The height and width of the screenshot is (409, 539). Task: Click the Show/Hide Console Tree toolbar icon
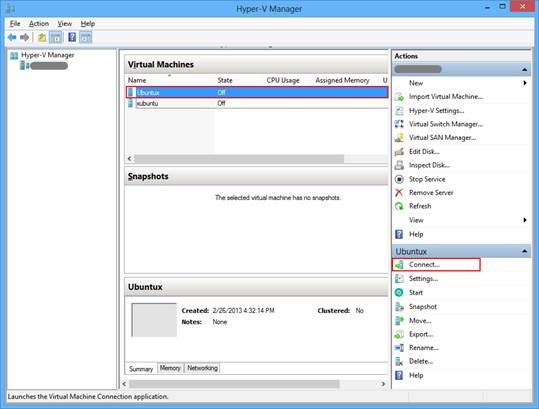56,37
